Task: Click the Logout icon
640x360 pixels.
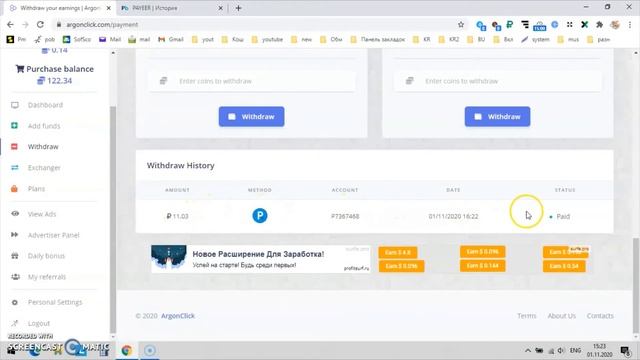Action: (x=15, y=323)
